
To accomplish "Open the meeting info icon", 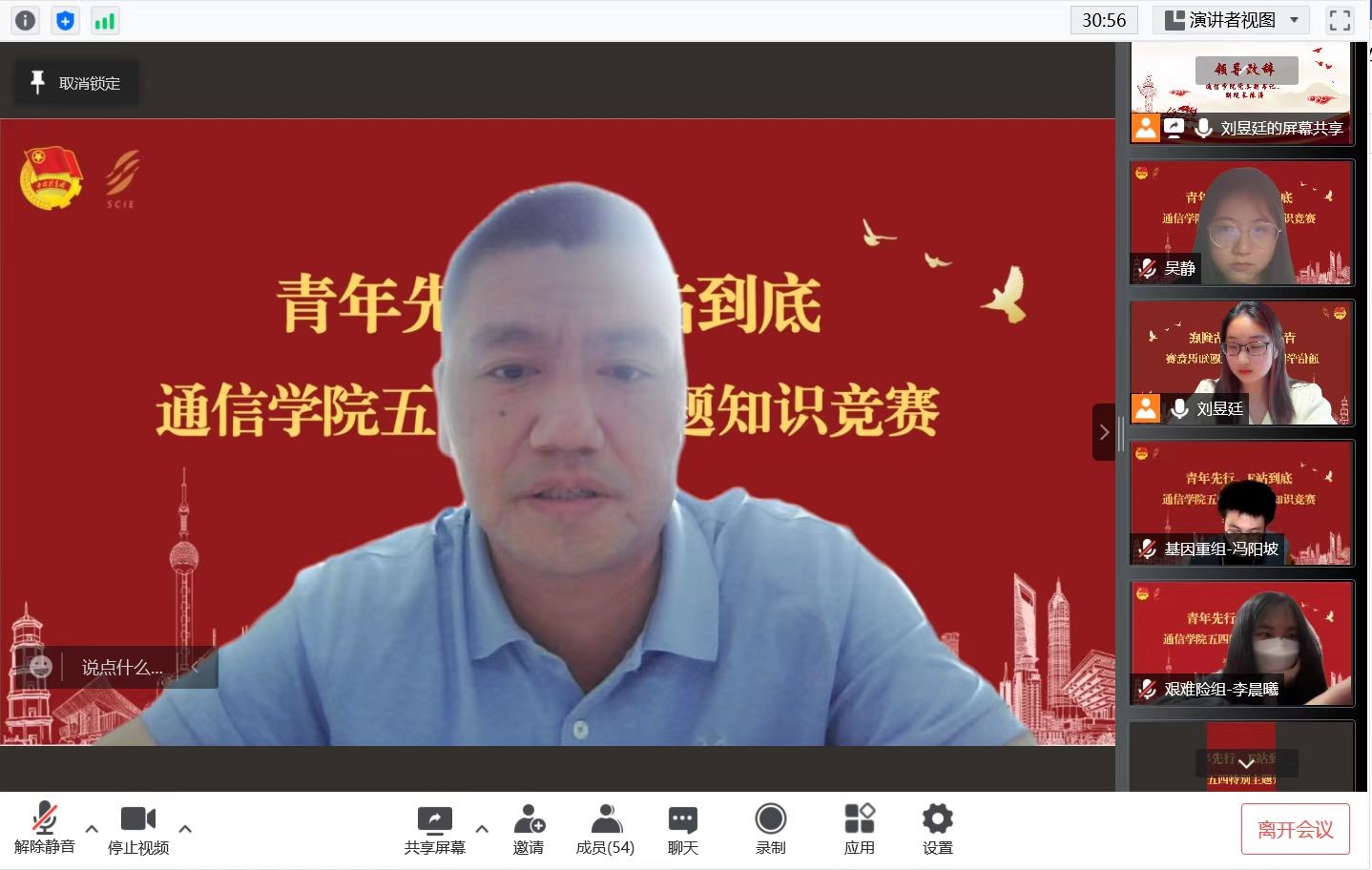I will 26,20.
